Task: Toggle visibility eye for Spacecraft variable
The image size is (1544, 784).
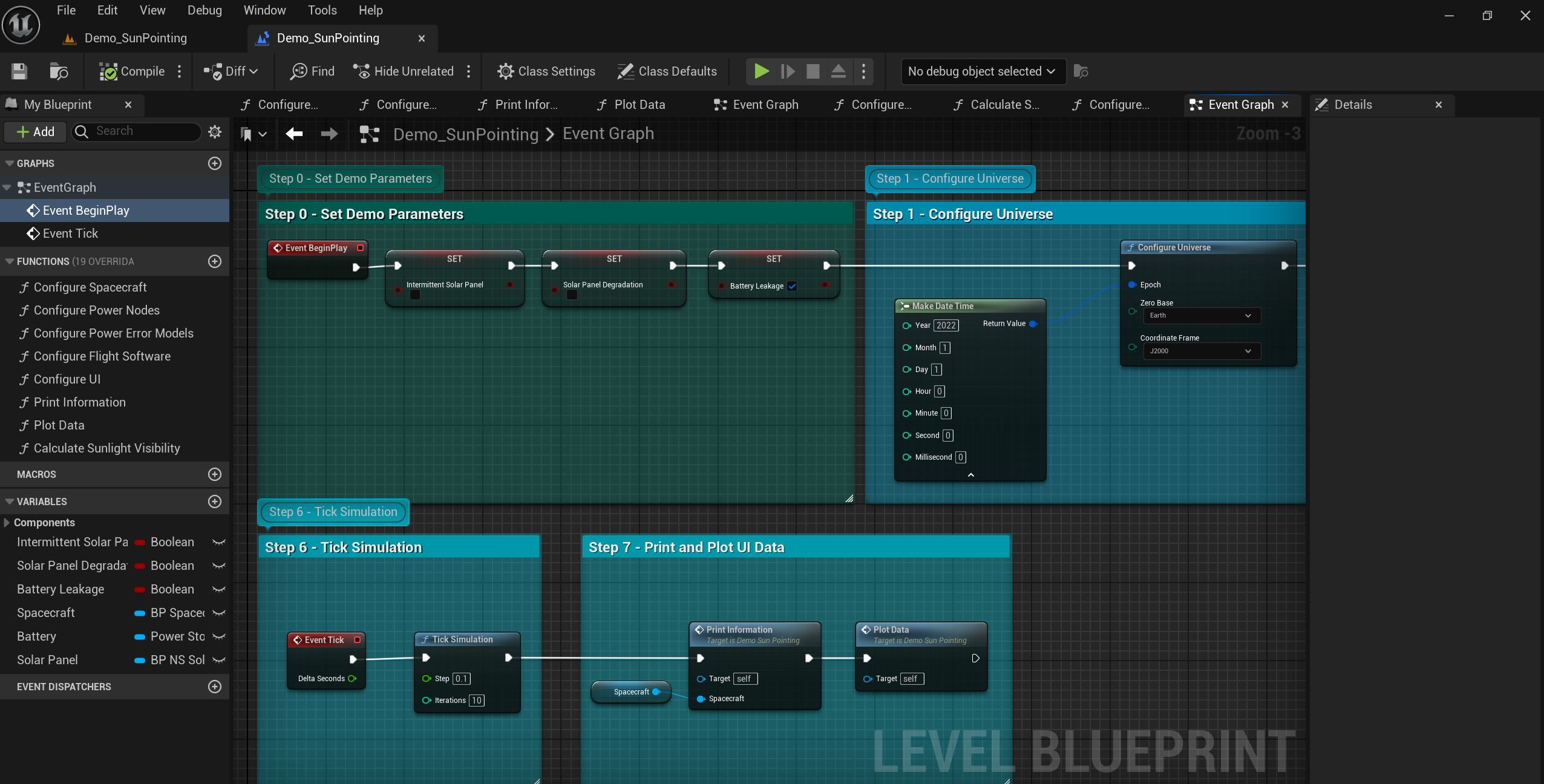Action: coord(219,613)
